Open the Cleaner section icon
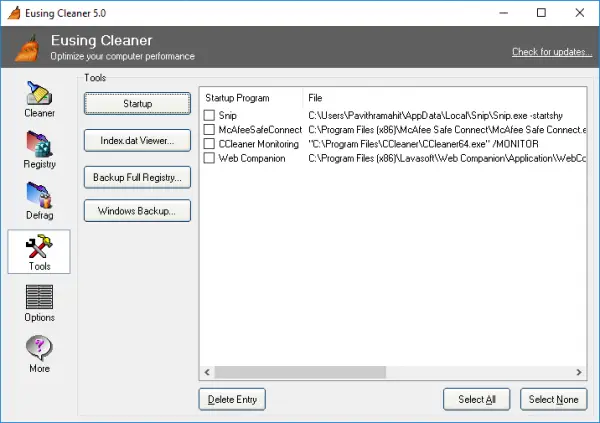Image resolution: width=600 pixels, height=423 pixels. [x=39, y=93]
